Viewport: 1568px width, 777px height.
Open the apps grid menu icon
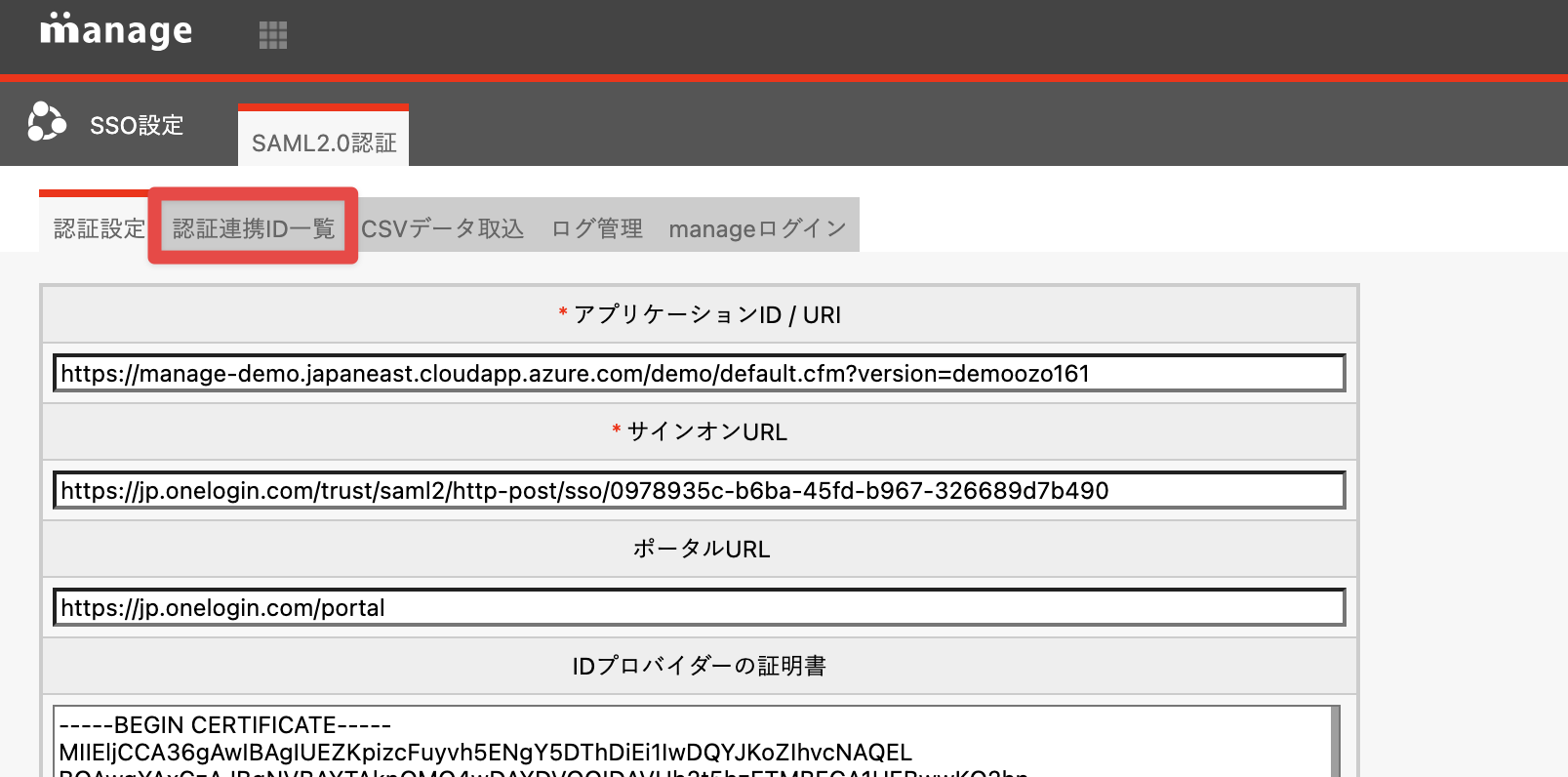point(273,35)
